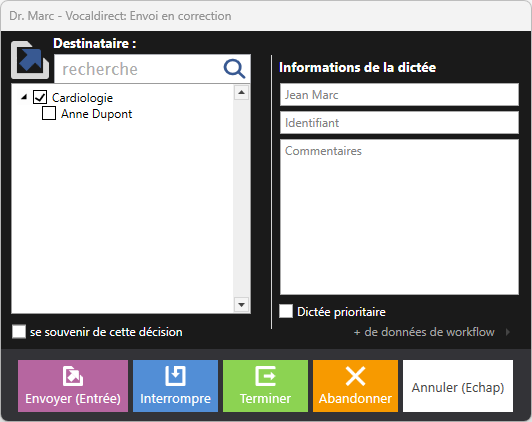Image resolution: width=532 pixels, height=422 pixels.
Task: Click the recipient list scroll-up arrow
Action: pos(242,93)
